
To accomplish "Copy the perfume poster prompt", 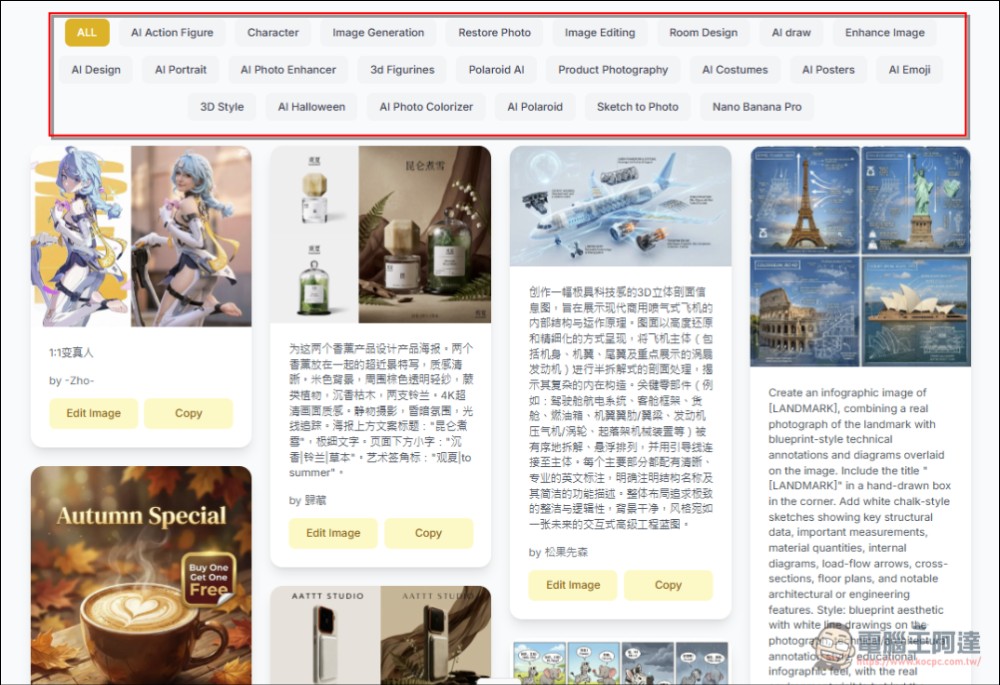I will pos(428,533).
